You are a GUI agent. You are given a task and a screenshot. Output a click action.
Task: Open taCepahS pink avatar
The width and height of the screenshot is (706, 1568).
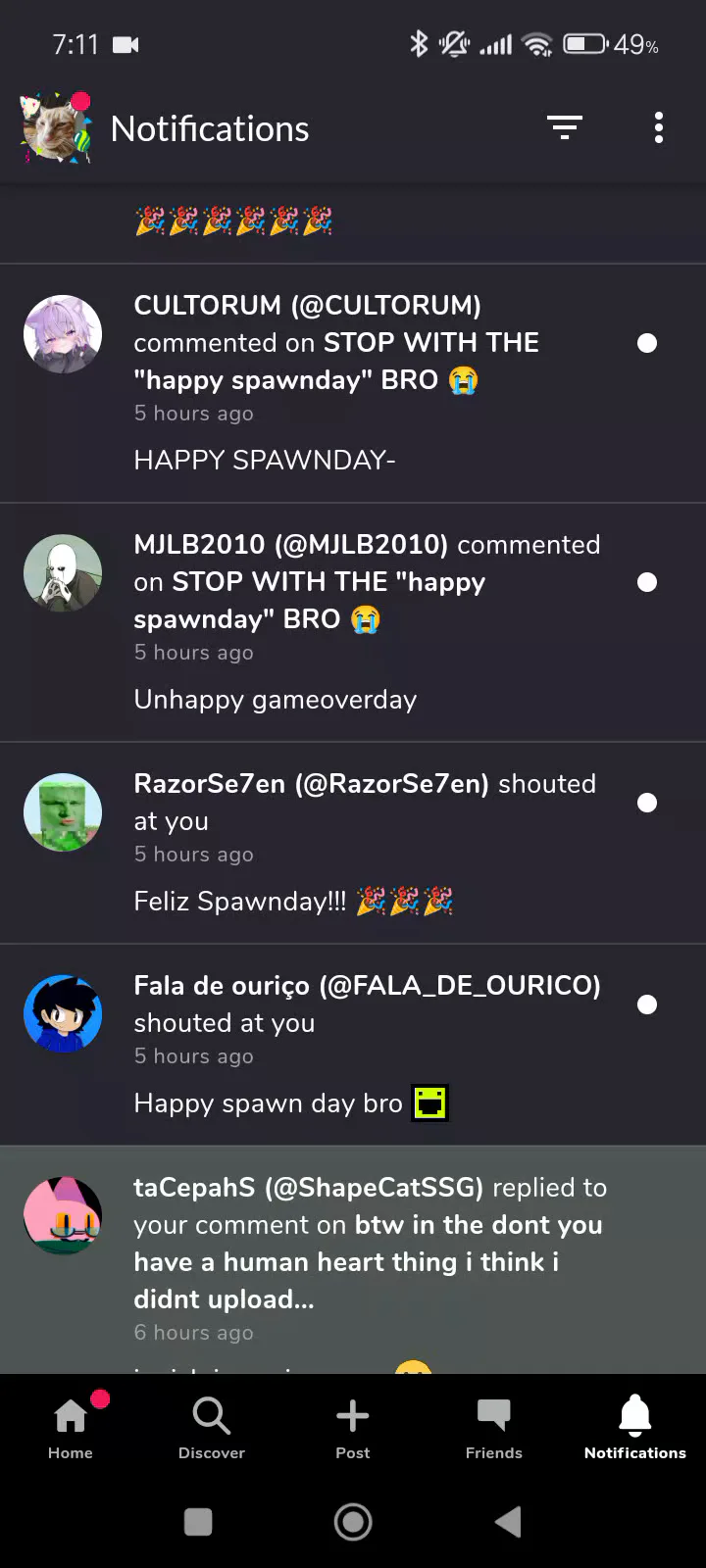click(x=63, y=1216)
